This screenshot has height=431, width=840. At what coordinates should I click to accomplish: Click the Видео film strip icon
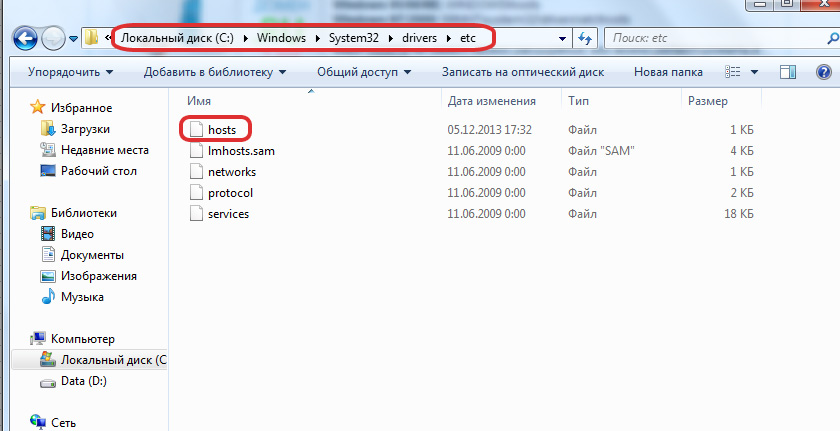[x=48, y=233]
